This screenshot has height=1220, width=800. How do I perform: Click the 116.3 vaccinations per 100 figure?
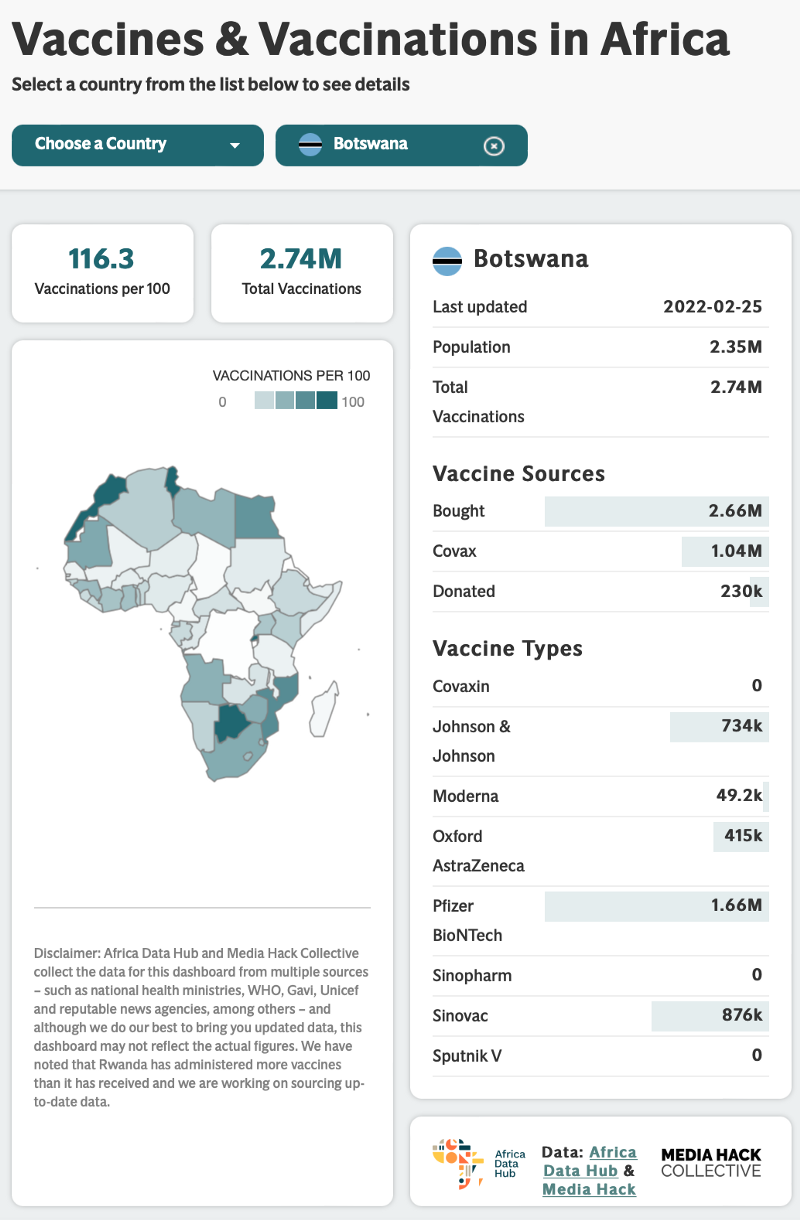(x=102, y=259)
